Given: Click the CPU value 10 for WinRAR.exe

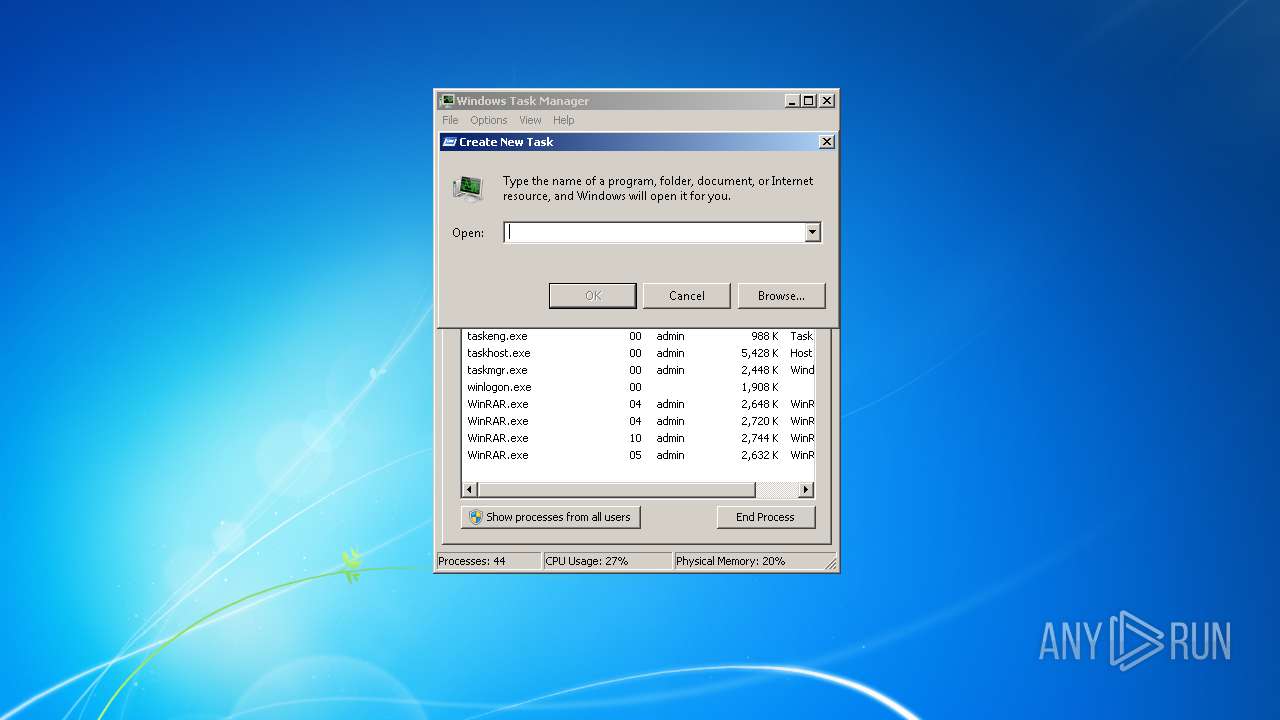Looking at the screenshot, I should click(635, 438).
